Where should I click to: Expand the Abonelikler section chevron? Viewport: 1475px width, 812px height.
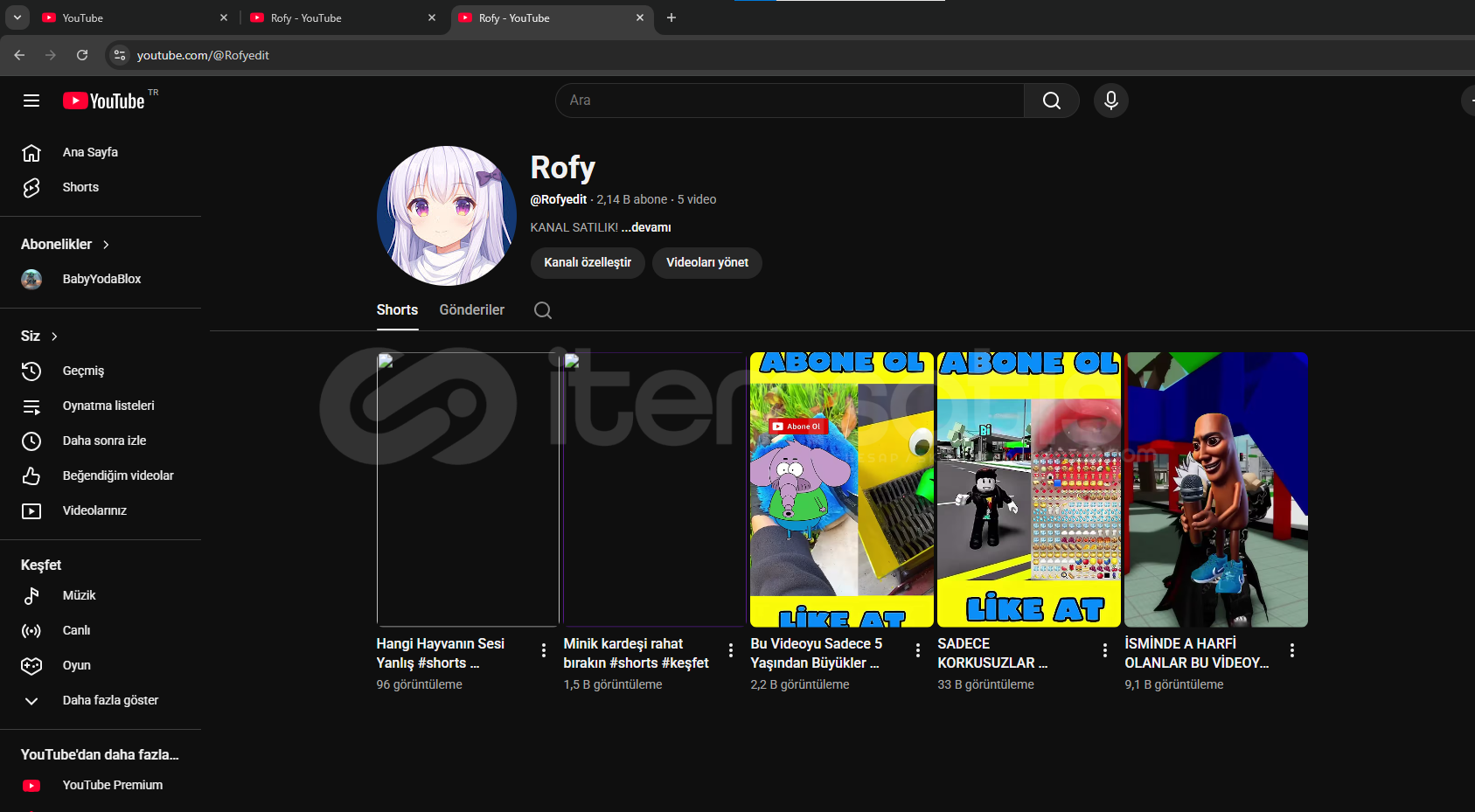point(106,245)
